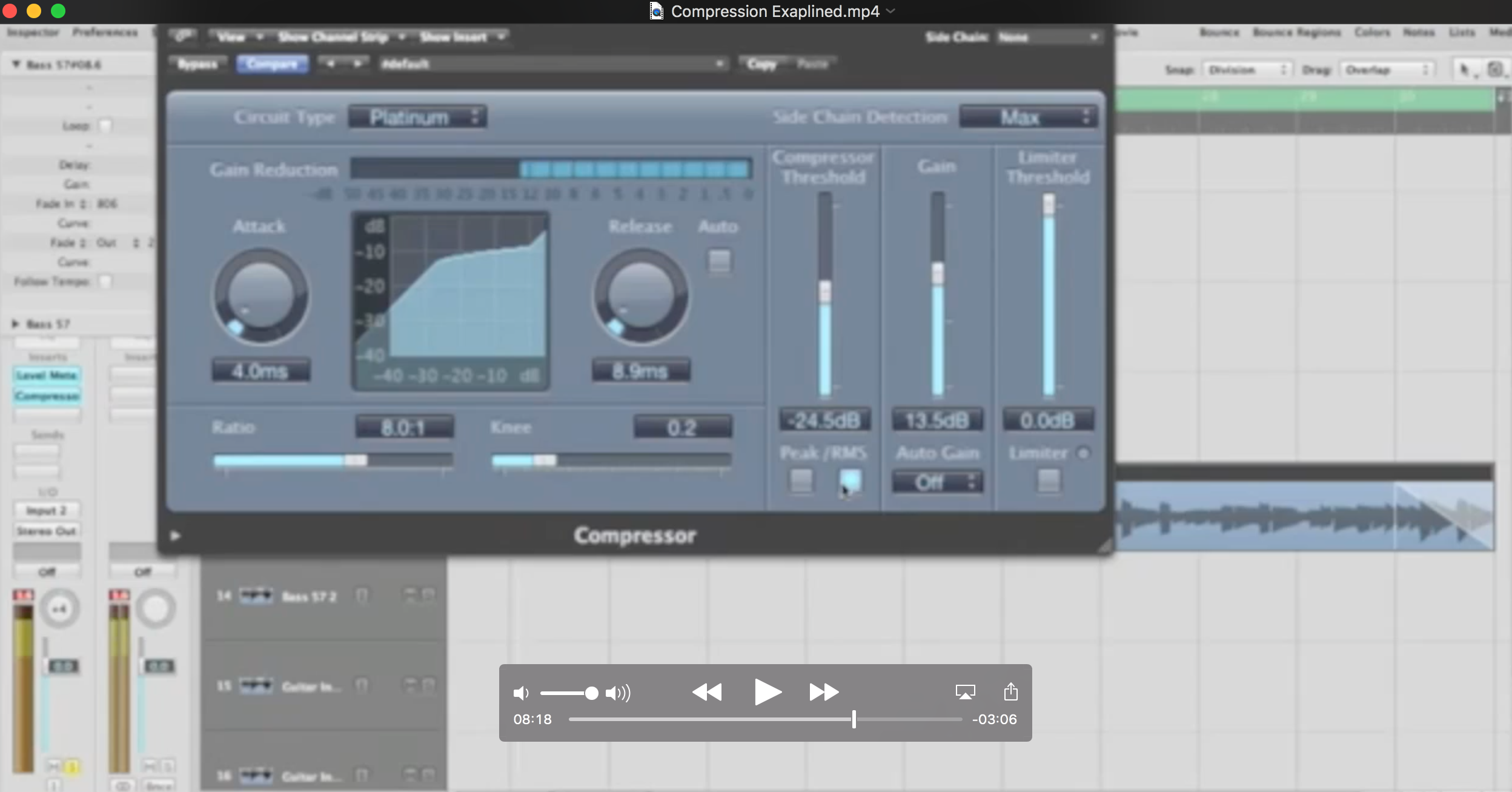Click the maximum volume speaker icon
Viewport: 1512px width, 792px height.
click(618, 693)
